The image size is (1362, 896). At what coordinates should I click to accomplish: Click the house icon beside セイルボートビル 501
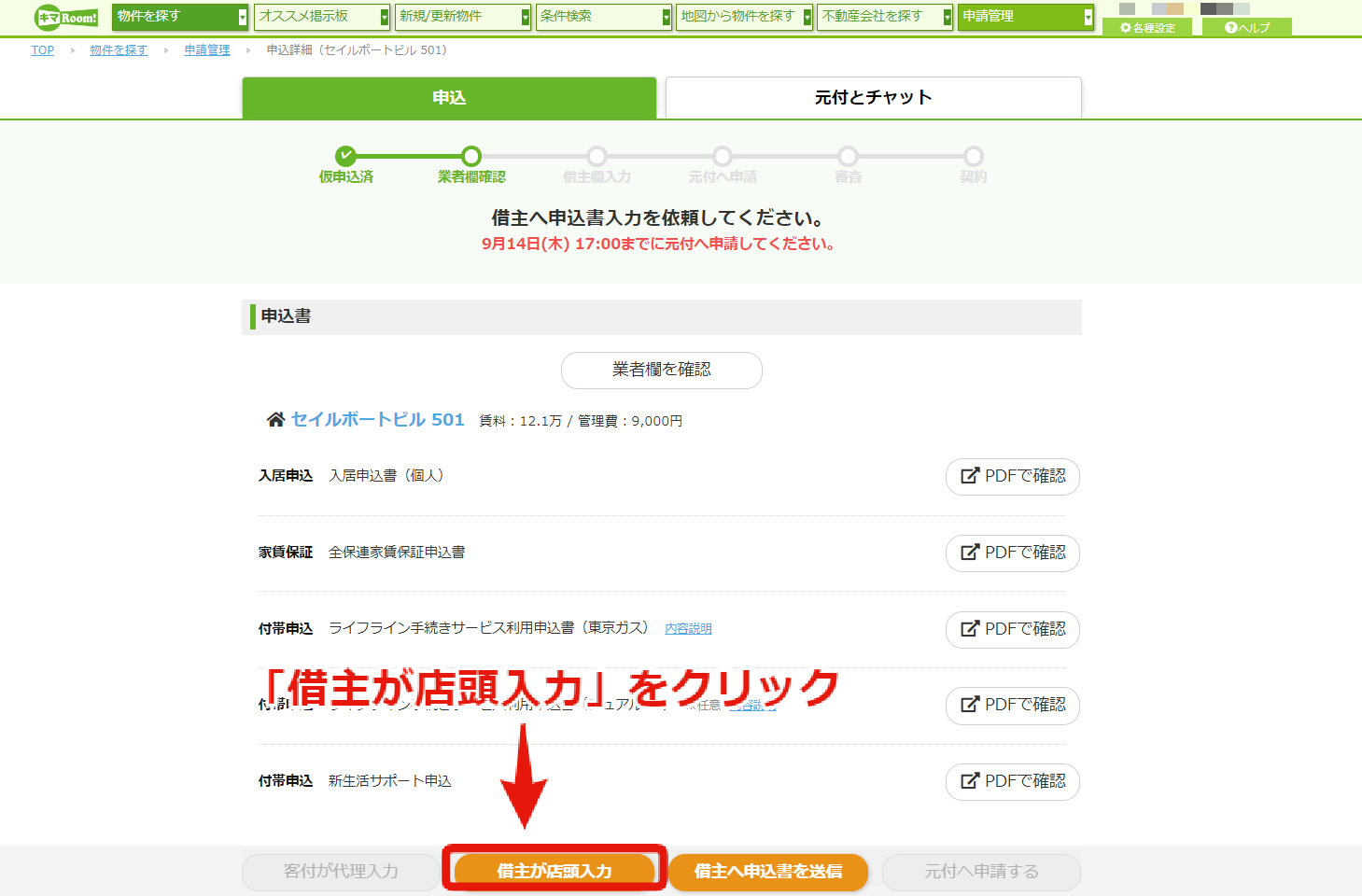[275, 420]
